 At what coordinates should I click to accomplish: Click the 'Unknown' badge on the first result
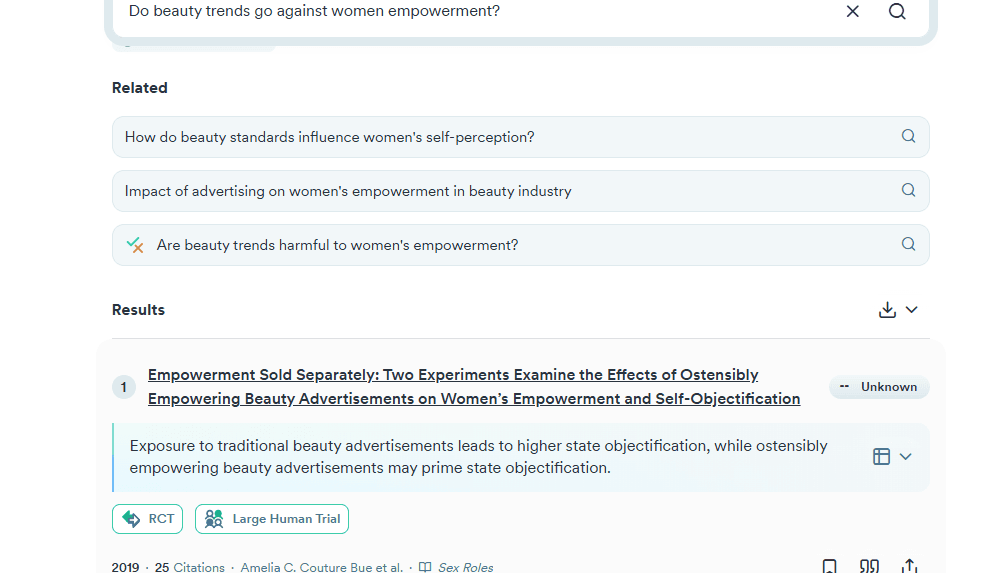[x=879, y=387]
